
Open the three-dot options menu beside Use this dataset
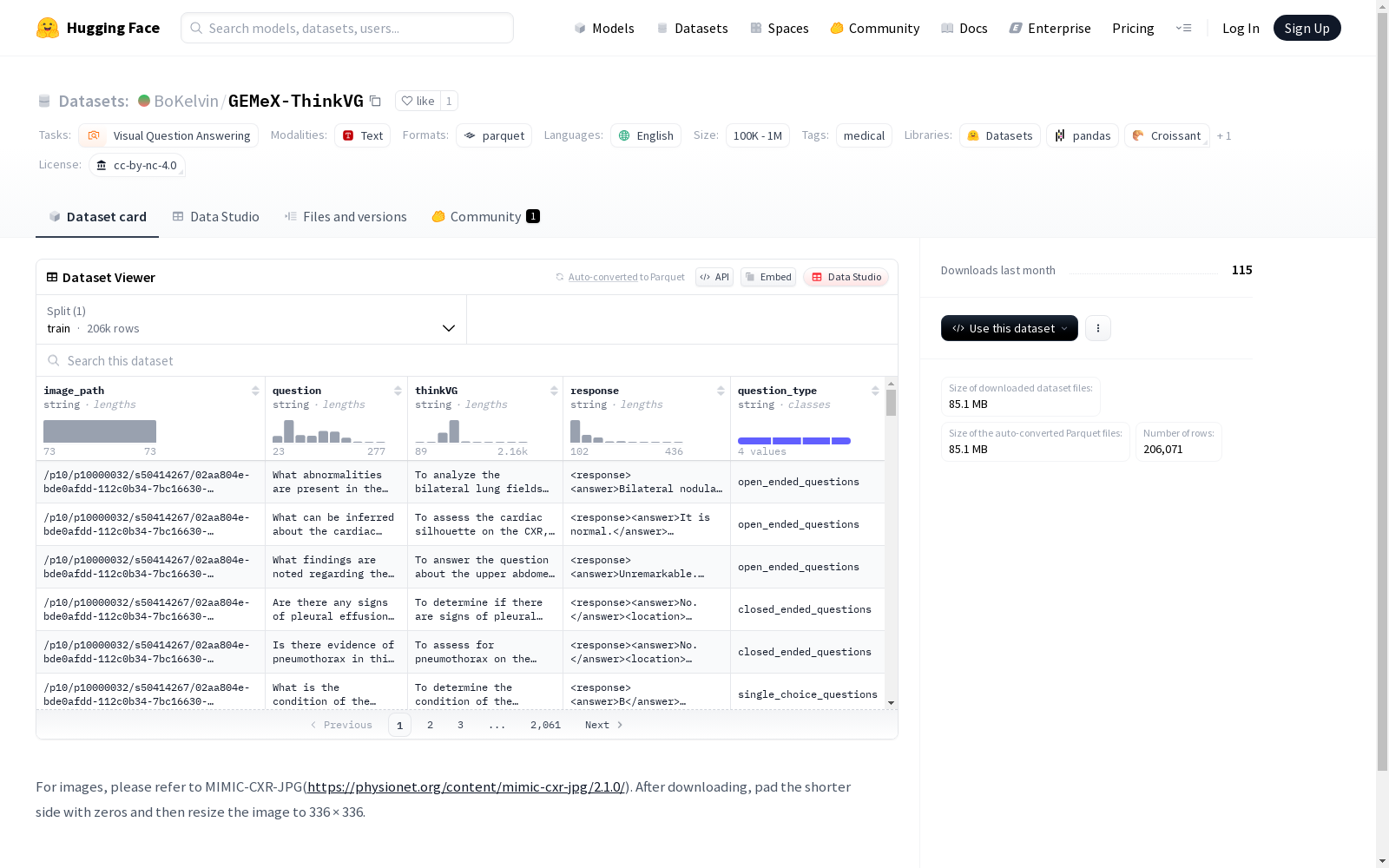point(1098,328)
